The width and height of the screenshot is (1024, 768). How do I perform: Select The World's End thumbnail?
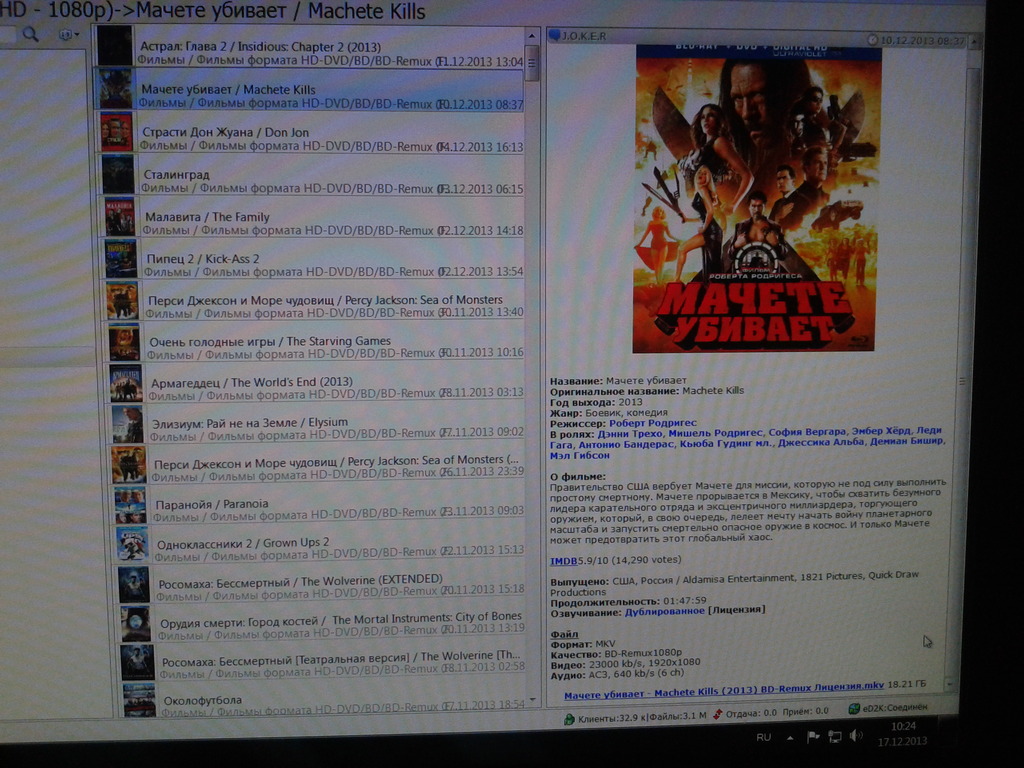pyautogui.click(x=126, y=383)
